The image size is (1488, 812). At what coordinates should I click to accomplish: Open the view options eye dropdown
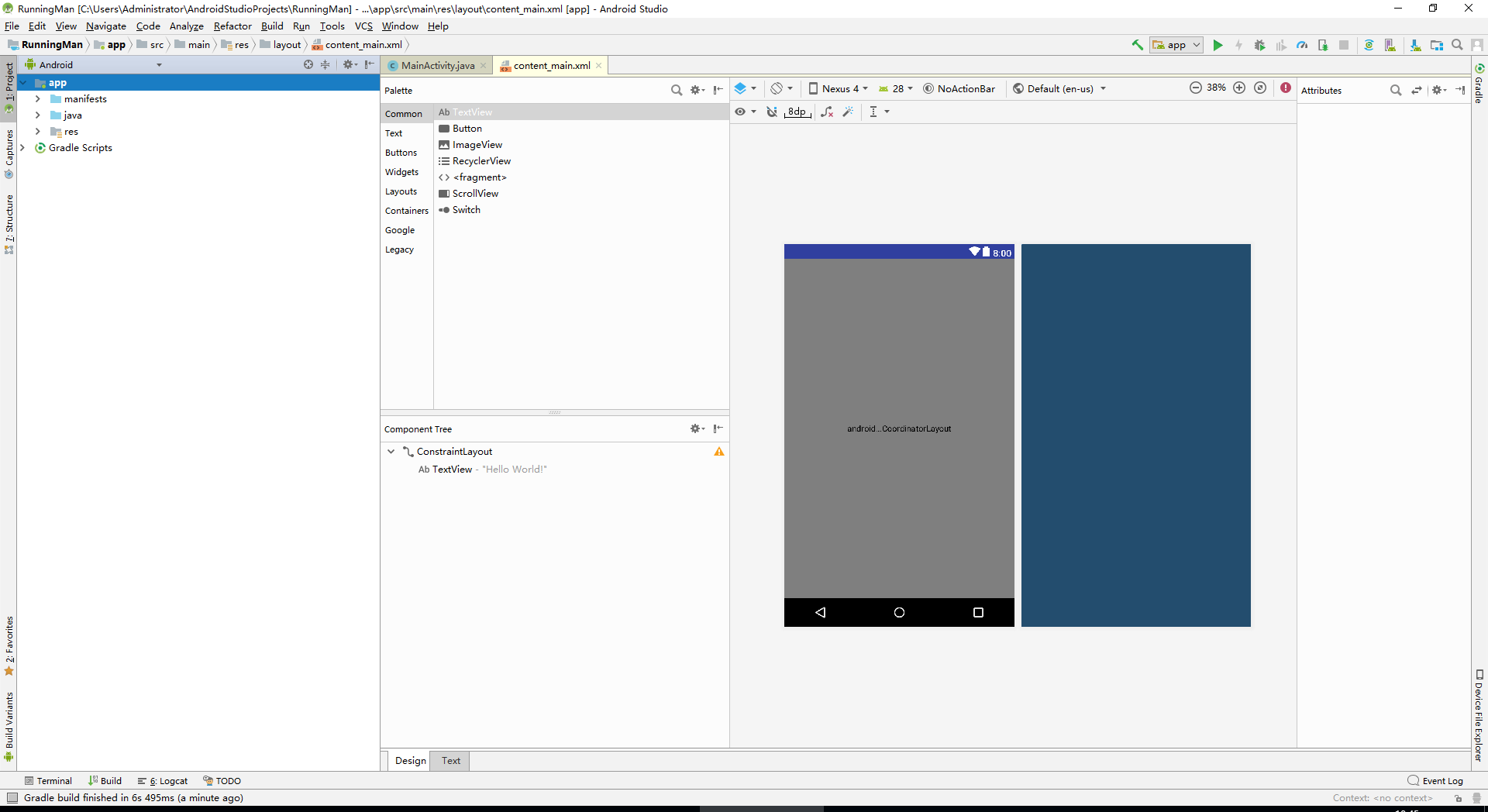746,112
